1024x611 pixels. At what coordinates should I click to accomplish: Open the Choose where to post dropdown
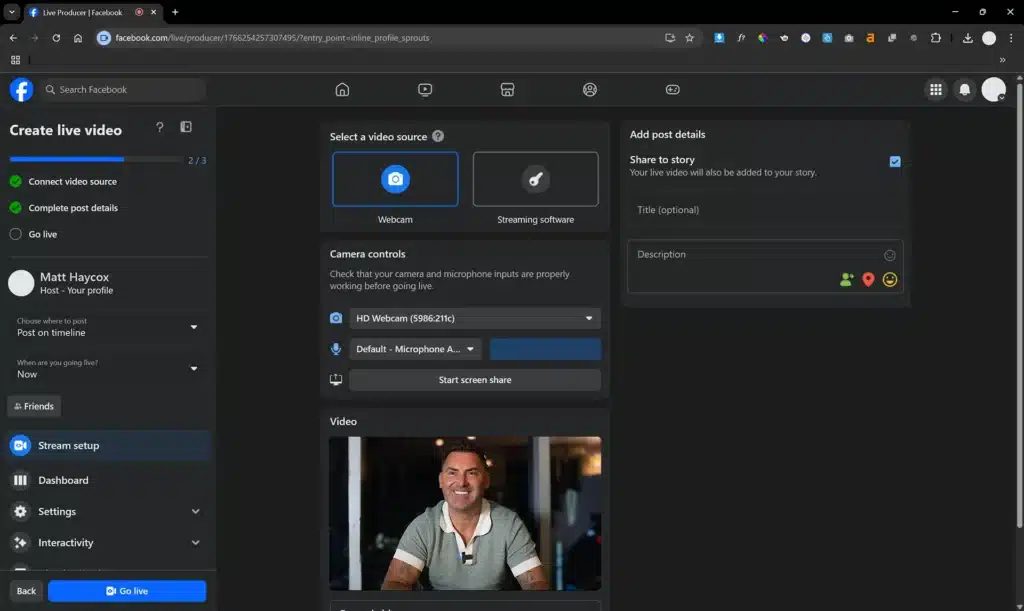click(x=107, y=327)
